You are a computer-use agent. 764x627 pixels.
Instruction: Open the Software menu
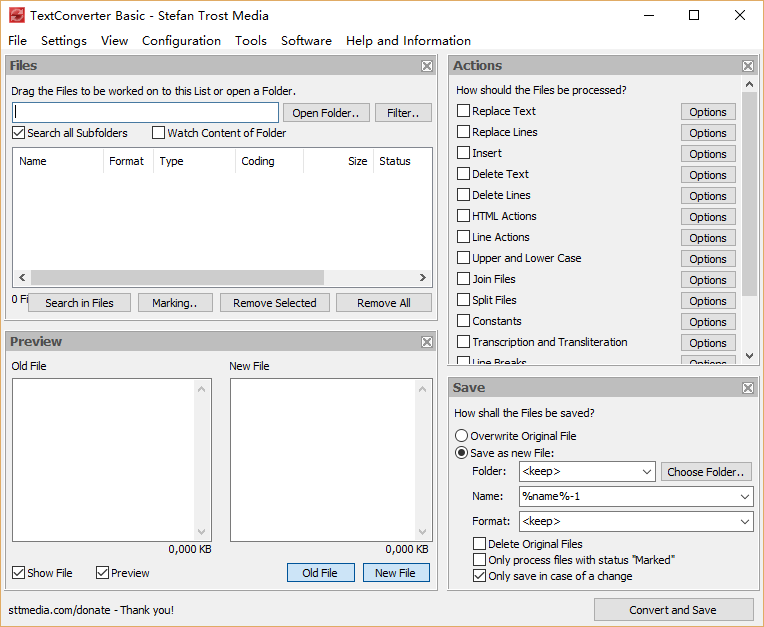pos(306,40)
